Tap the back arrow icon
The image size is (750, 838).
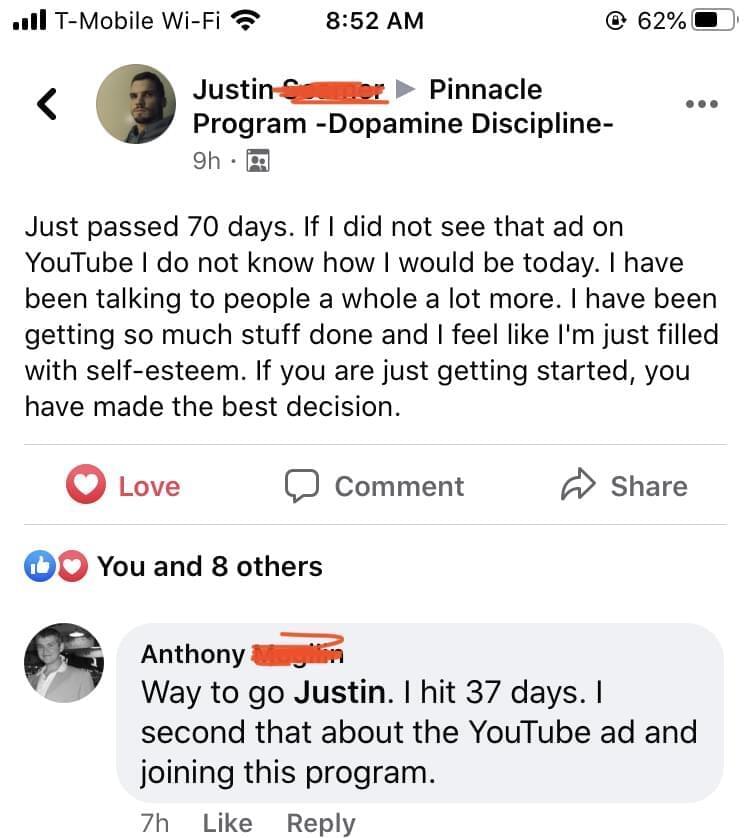(45, 103)
